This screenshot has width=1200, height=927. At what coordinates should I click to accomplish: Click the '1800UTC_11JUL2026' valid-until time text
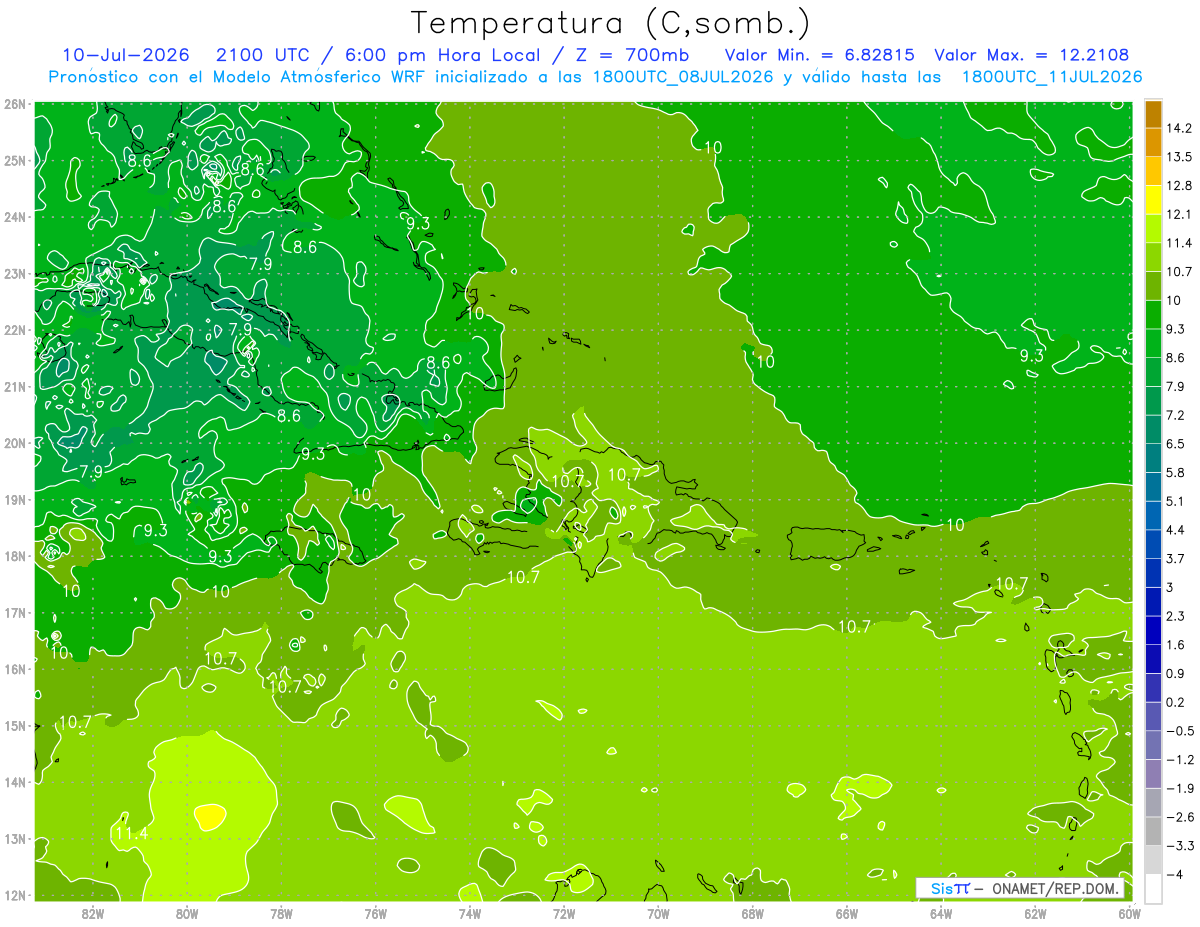[1051, 77]
